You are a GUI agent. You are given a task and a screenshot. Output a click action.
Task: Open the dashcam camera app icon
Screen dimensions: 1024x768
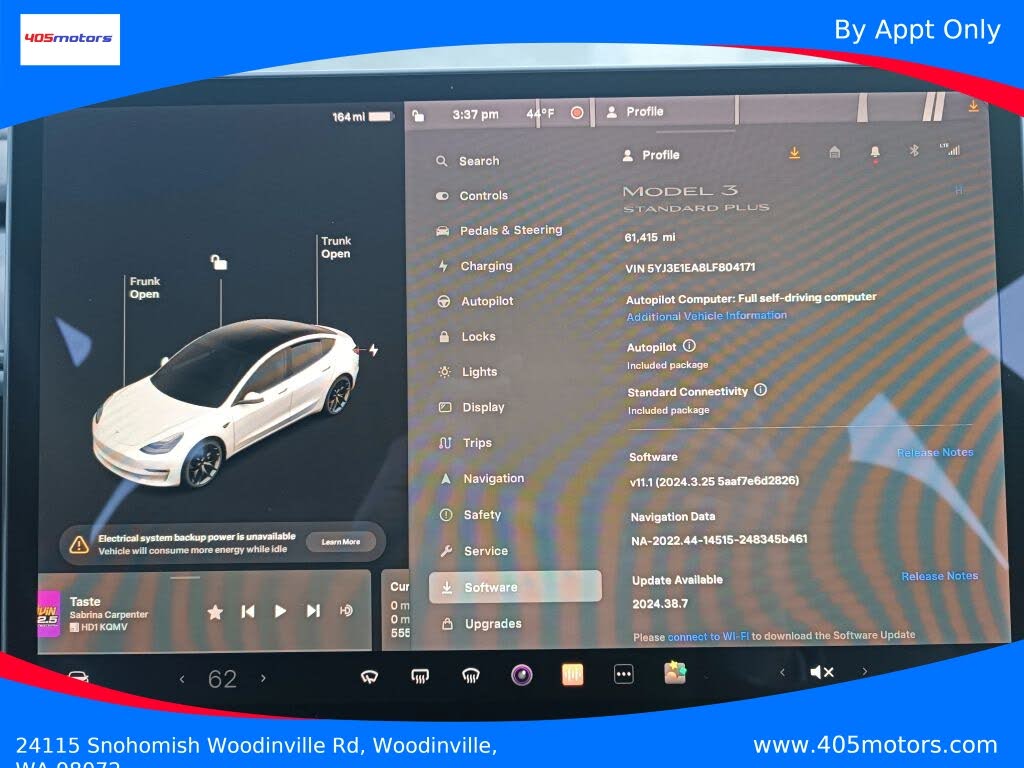[x=522, y=675]
